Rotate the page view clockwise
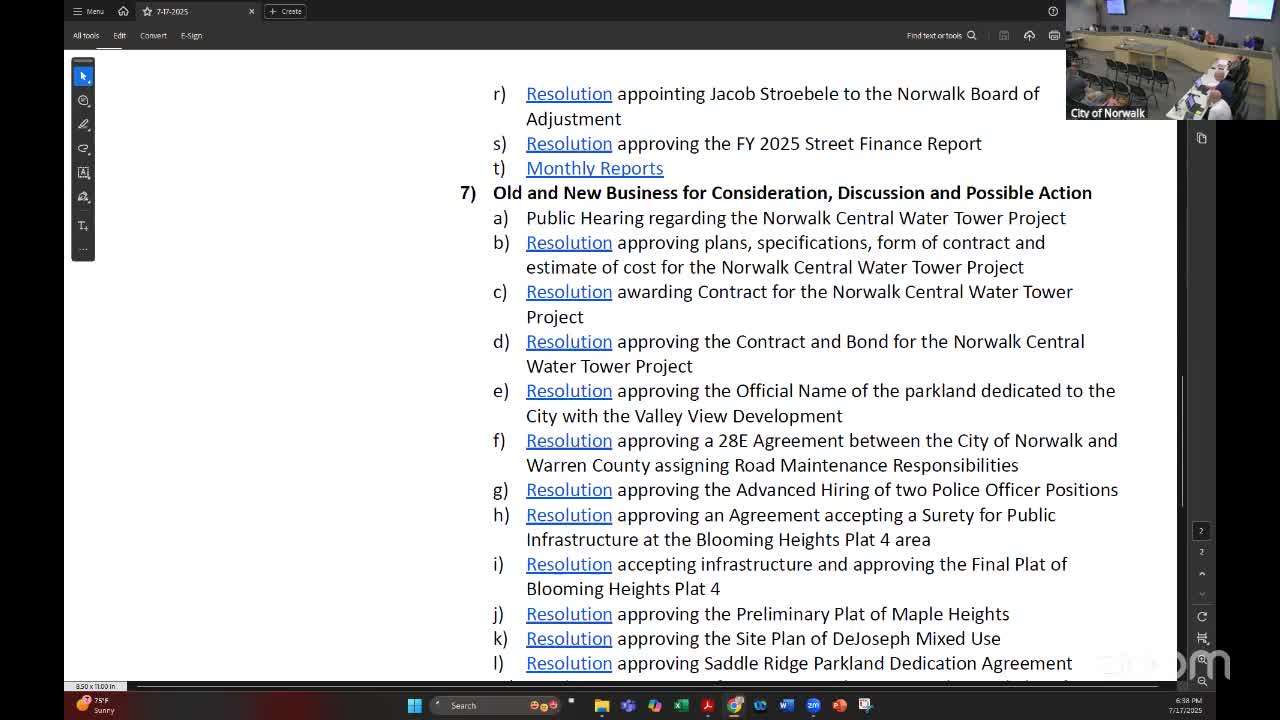 click(1202, 616)
